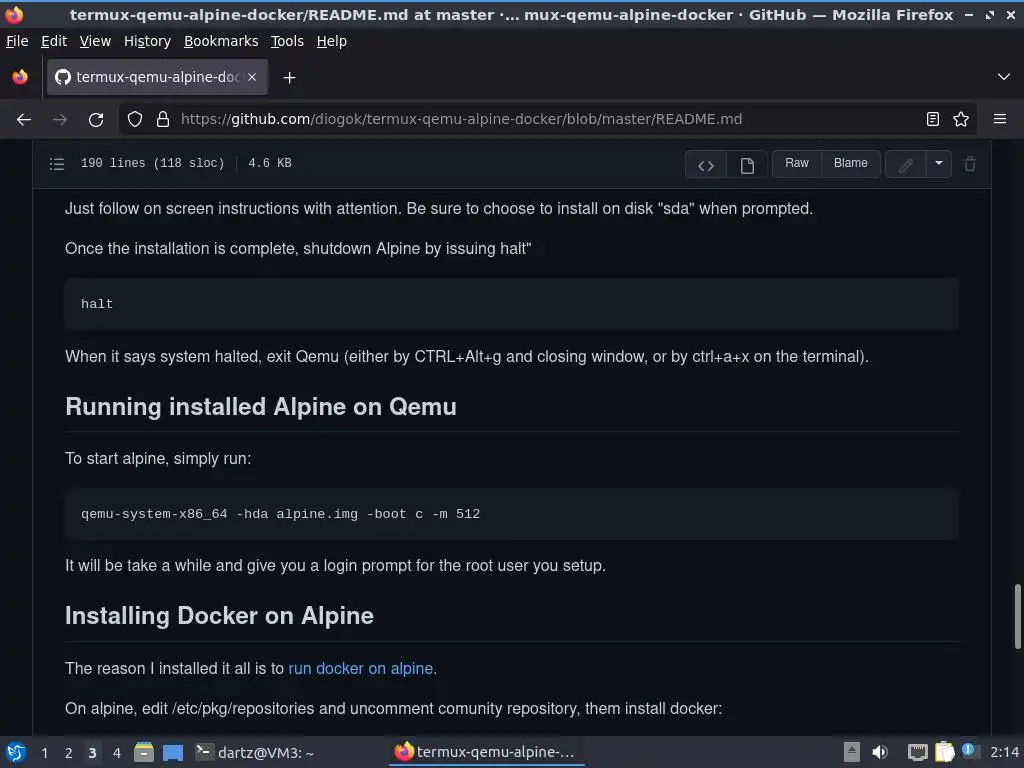Click the qemu-system-x86_64 command code block
Screen dimensions: 1024x768
tap(511, 514)
